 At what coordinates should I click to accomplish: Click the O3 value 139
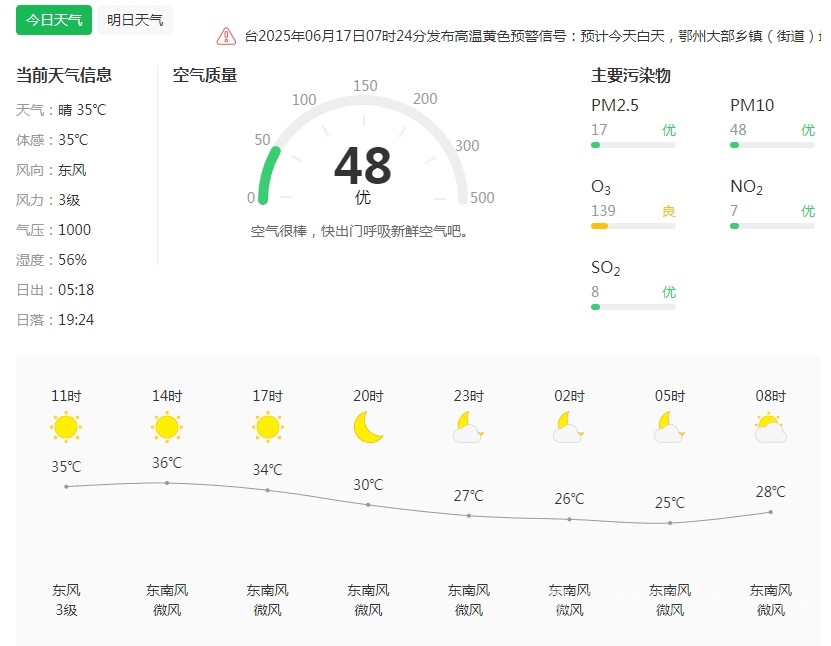coord(603,211)
